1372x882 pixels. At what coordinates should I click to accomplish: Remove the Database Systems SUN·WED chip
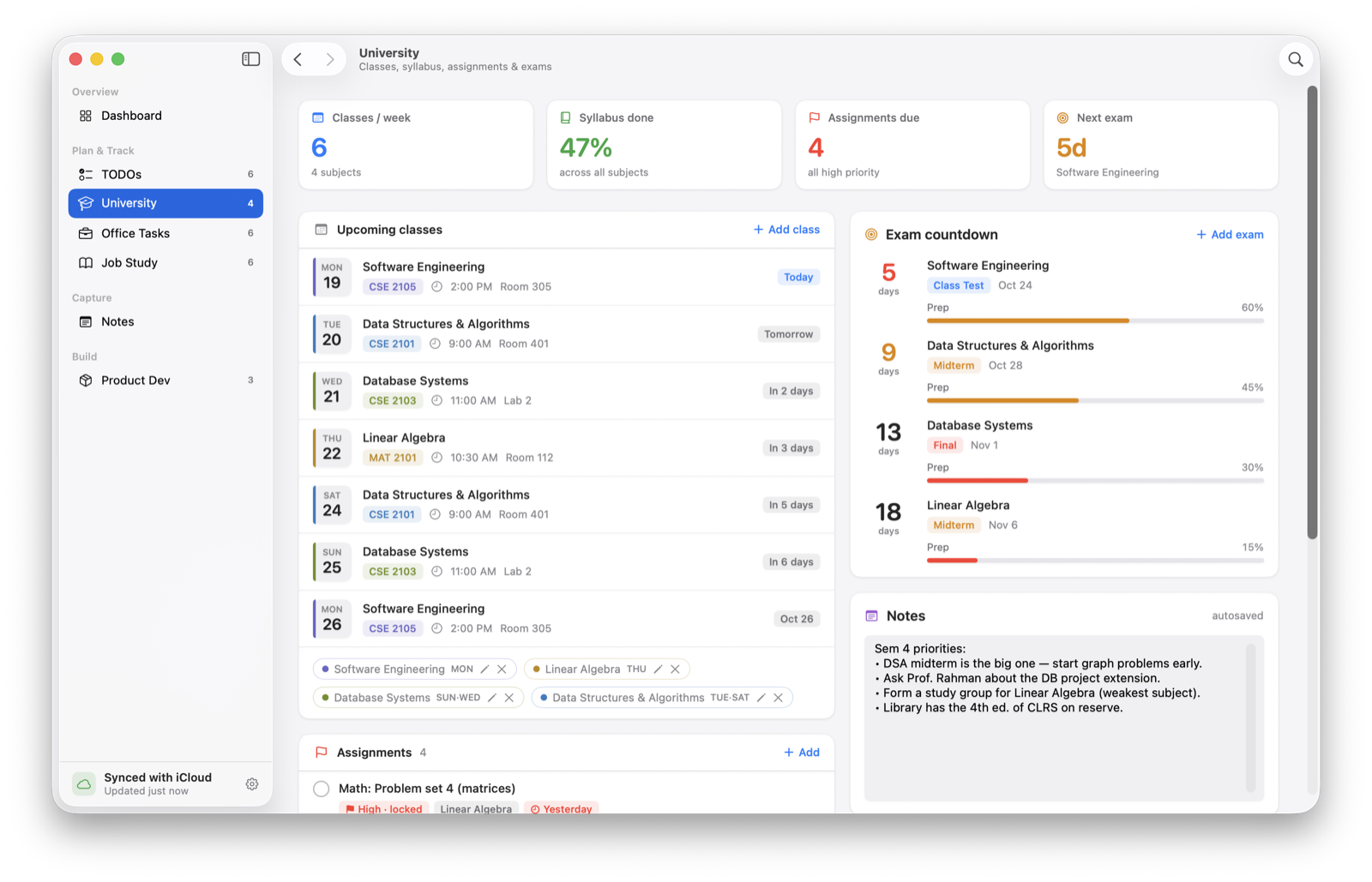coord(509,698)
